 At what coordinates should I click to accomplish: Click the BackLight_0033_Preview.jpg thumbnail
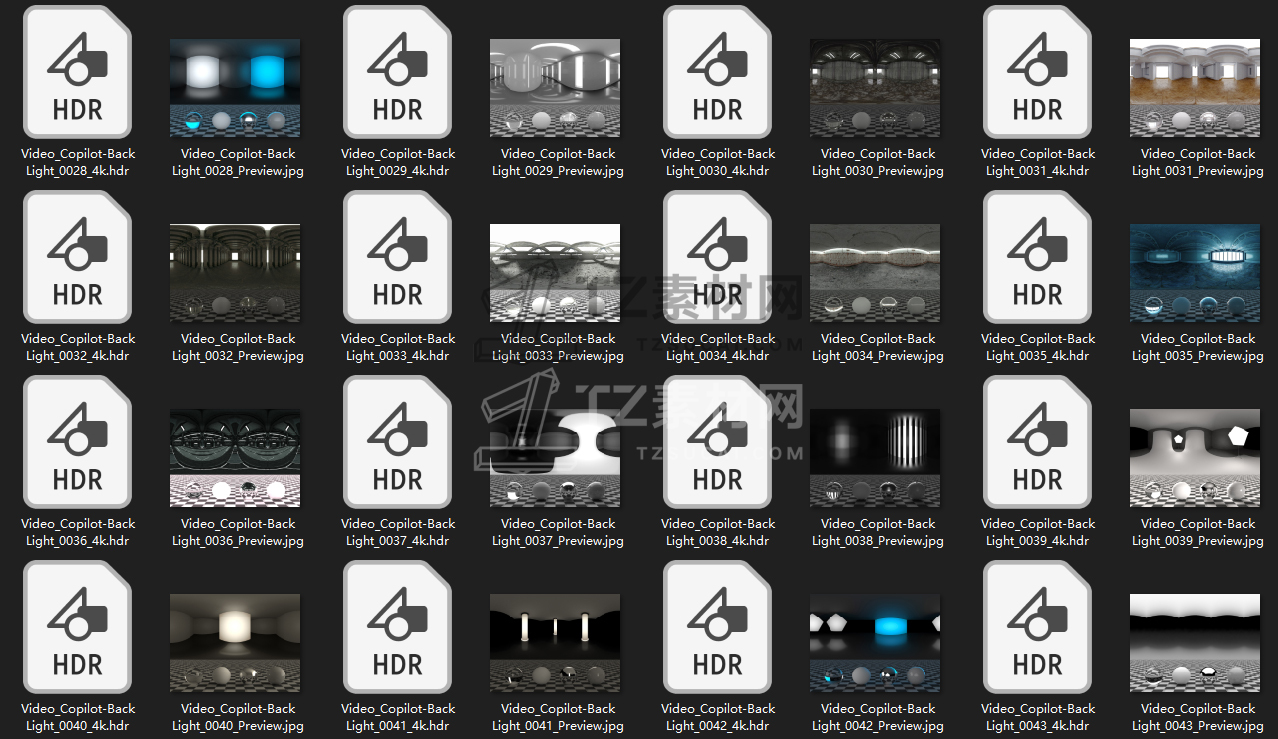click(x=555, y=273)
